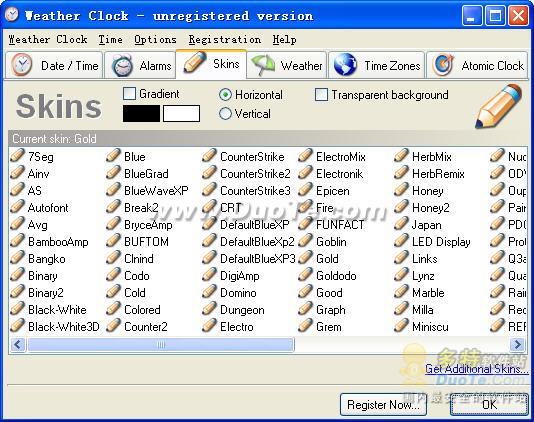The height and width of the screenshot is (422, 534).
Task: Select the BryceAmp skin name
Action: pyautogui.click(x=148, y=225)
